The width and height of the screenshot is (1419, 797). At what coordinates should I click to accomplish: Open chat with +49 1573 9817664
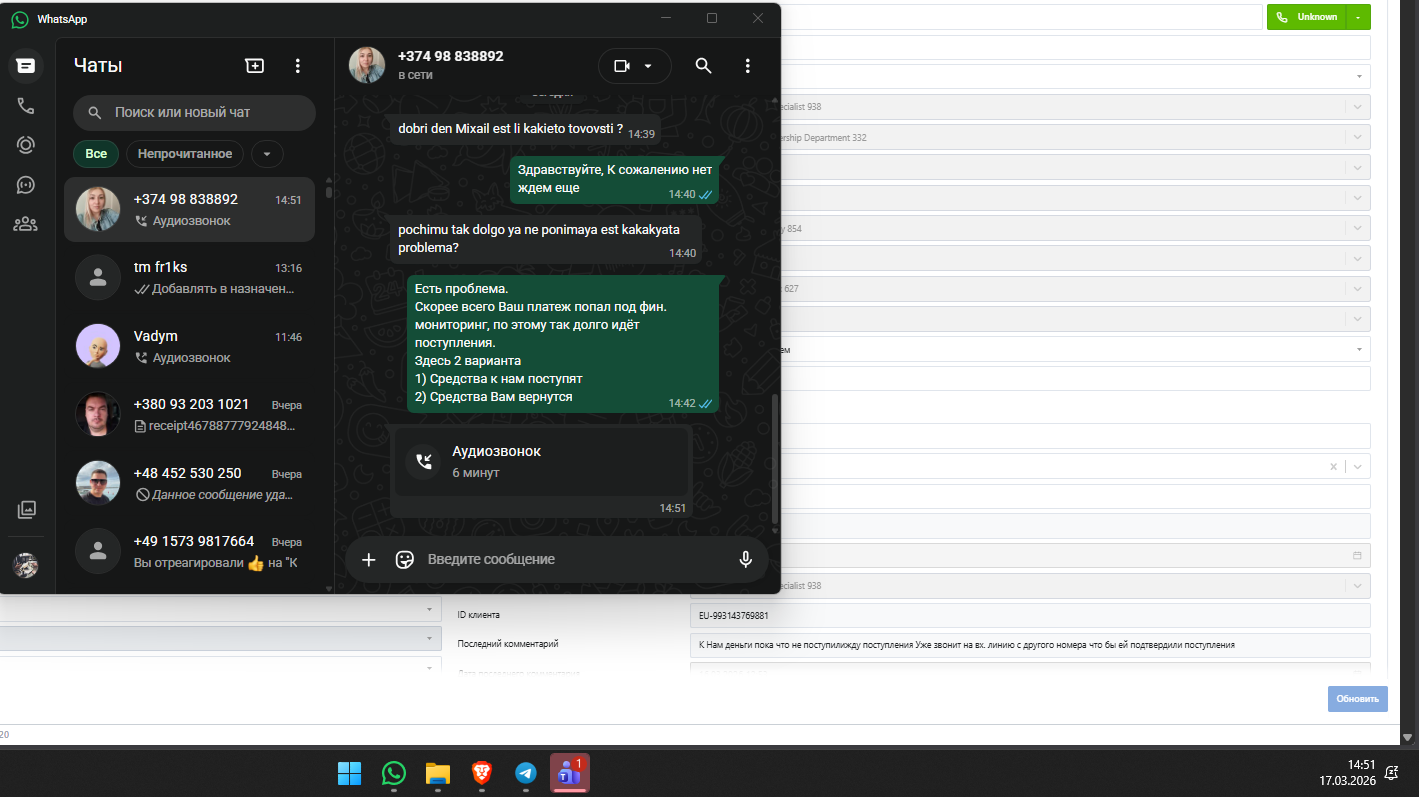click(x=189, y=551)
